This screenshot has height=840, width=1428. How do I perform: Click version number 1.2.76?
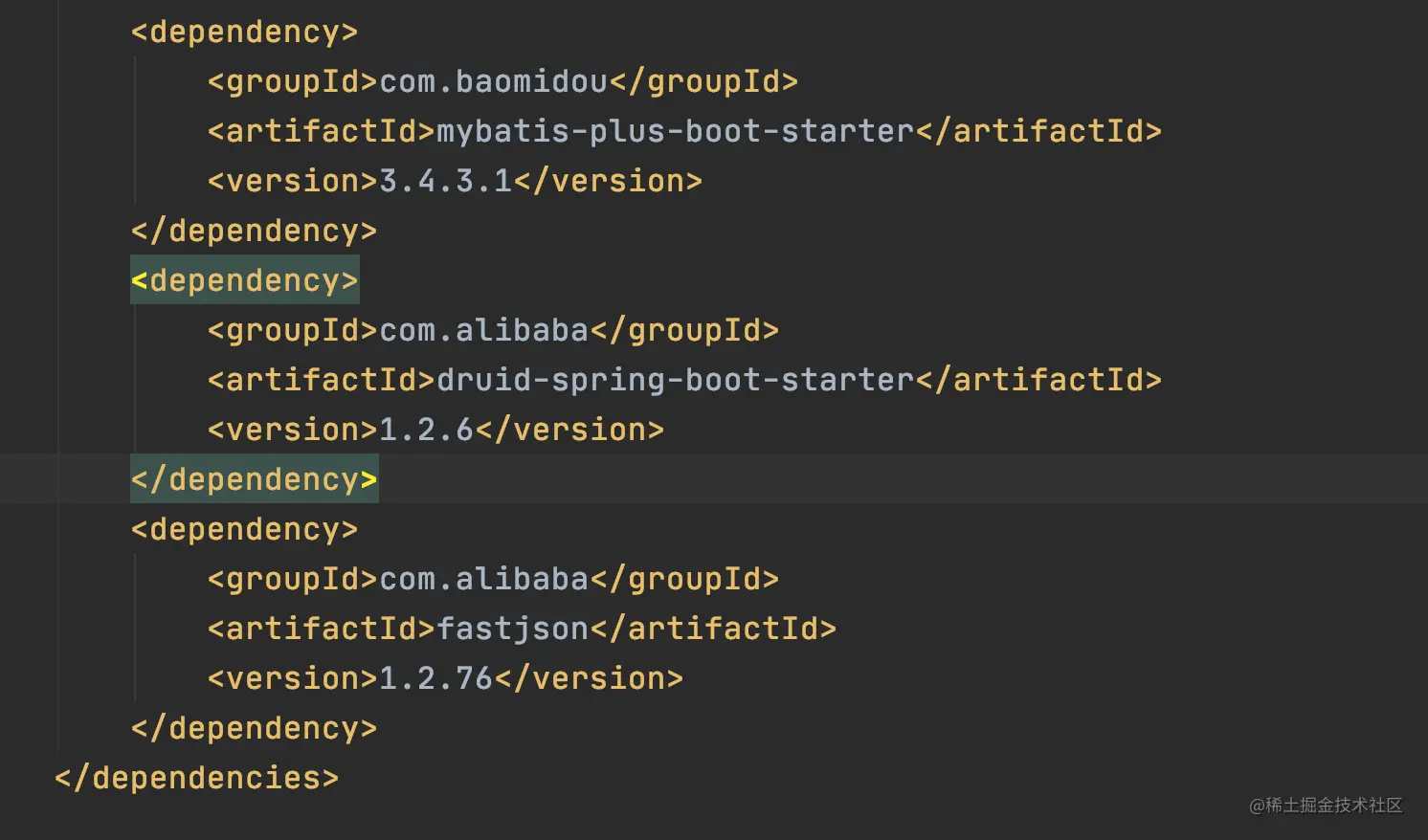436,678
